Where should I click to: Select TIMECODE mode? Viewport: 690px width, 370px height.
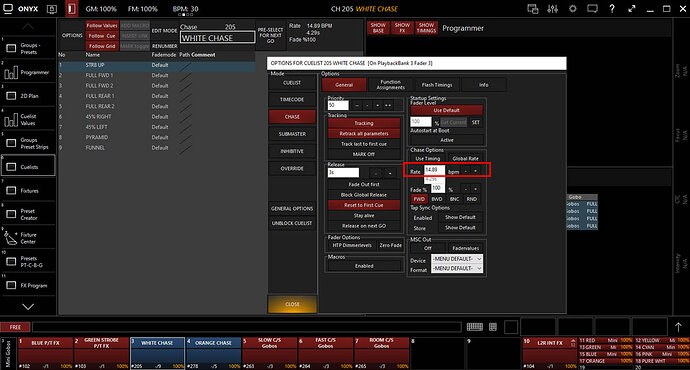coord(292,99)
